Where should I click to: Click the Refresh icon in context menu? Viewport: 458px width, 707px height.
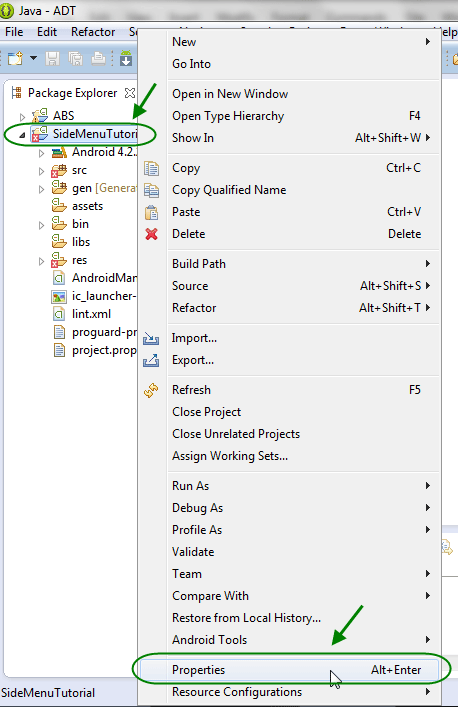pyautogui.click(x=151, y=390)
